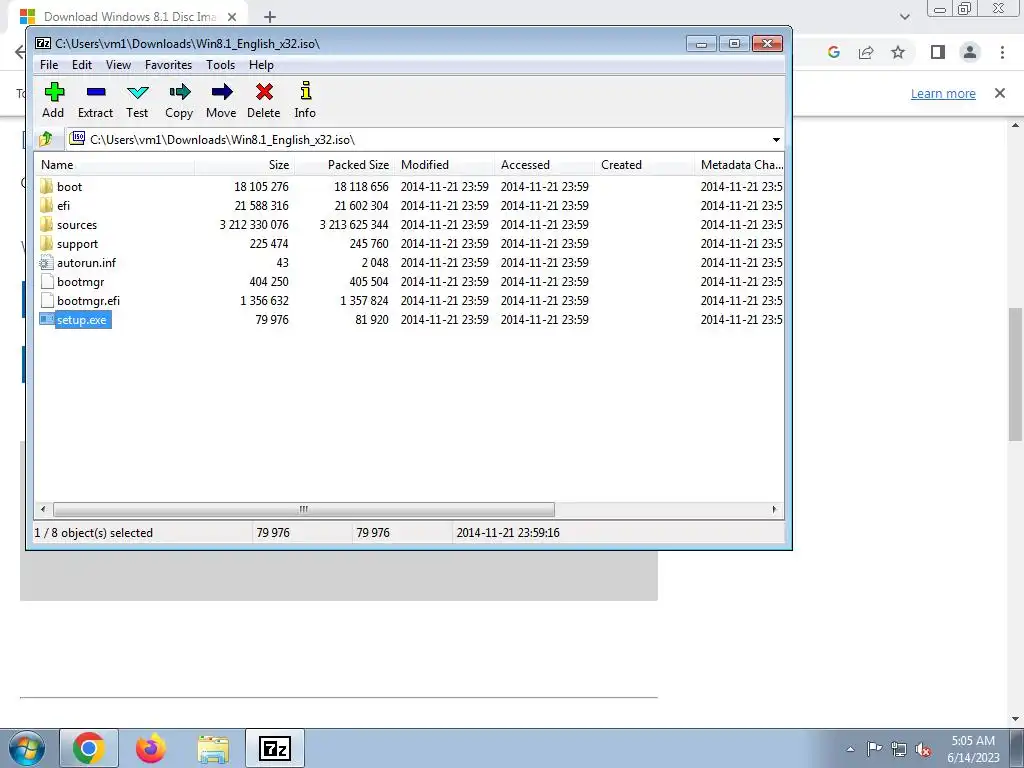Viewport: 1024px width, 768px height.
Task: Select the support folder icon
Action: tap(46, 243)
